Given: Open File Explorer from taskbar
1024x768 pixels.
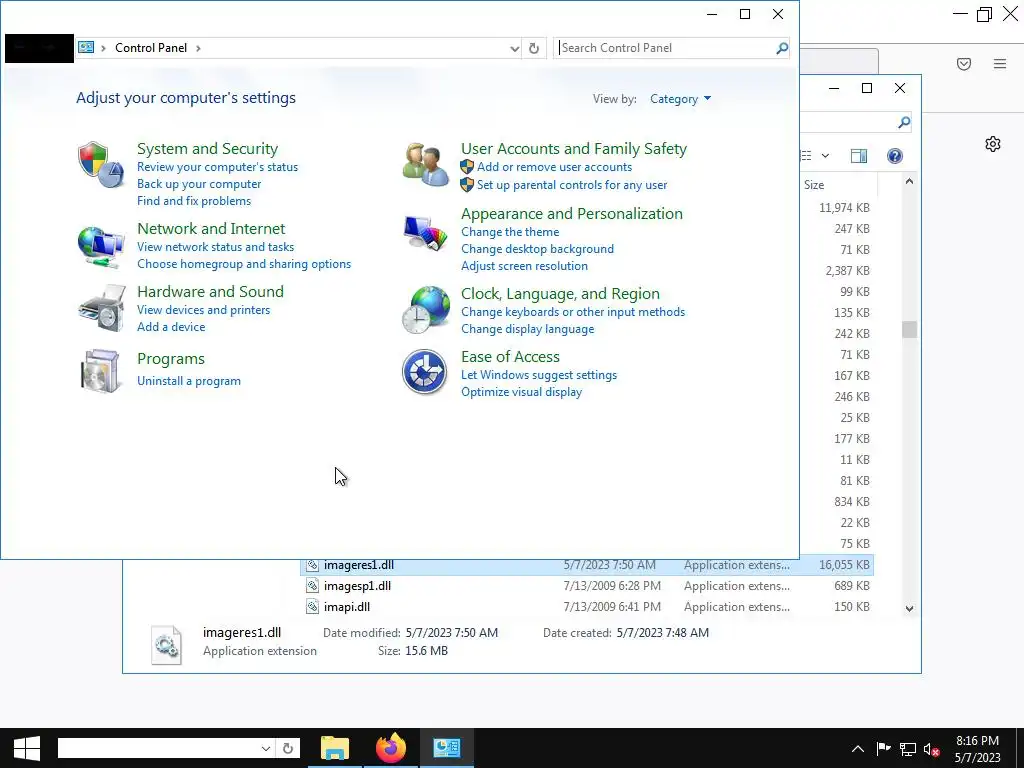Looking at the screenshot, I should click(335, 748).
